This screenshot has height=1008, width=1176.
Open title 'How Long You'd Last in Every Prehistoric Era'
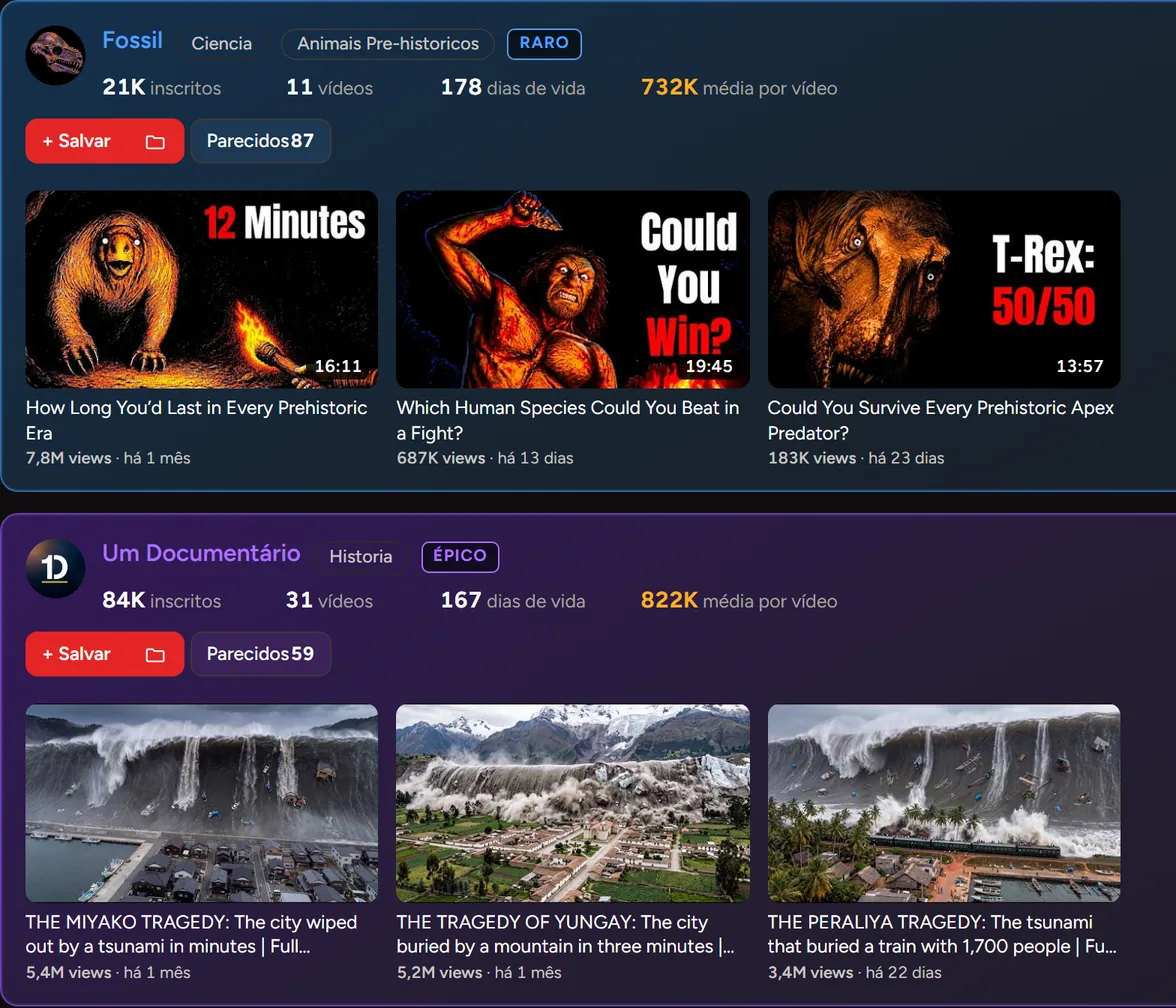(196, 420)
